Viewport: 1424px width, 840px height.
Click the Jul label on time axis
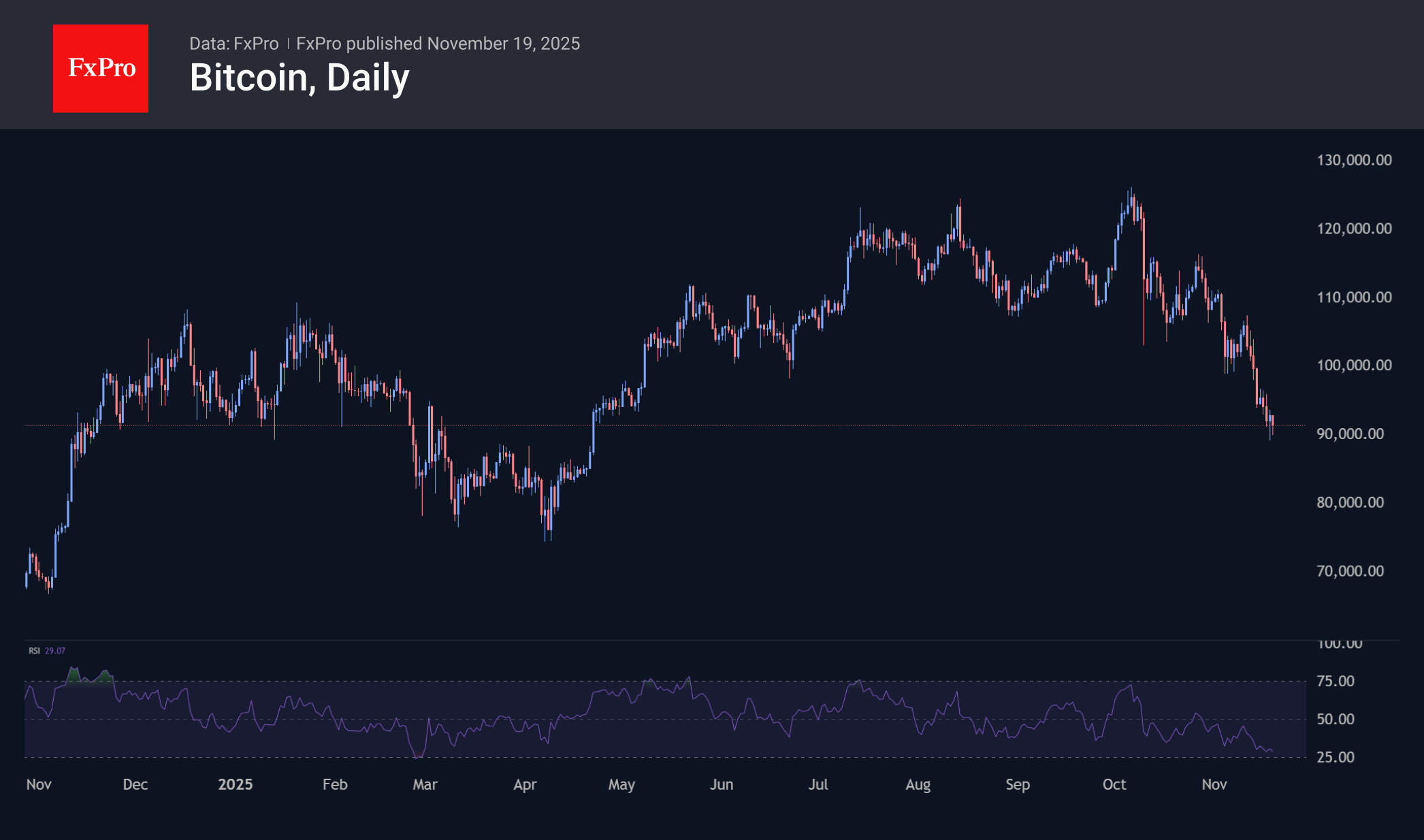[818, 785]
